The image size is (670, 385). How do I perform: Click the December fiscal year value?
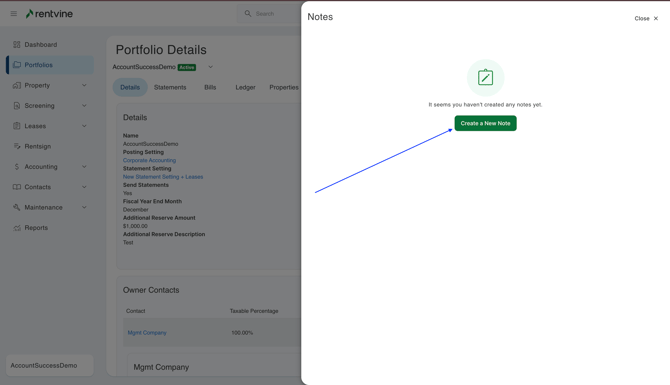(135, 210)
